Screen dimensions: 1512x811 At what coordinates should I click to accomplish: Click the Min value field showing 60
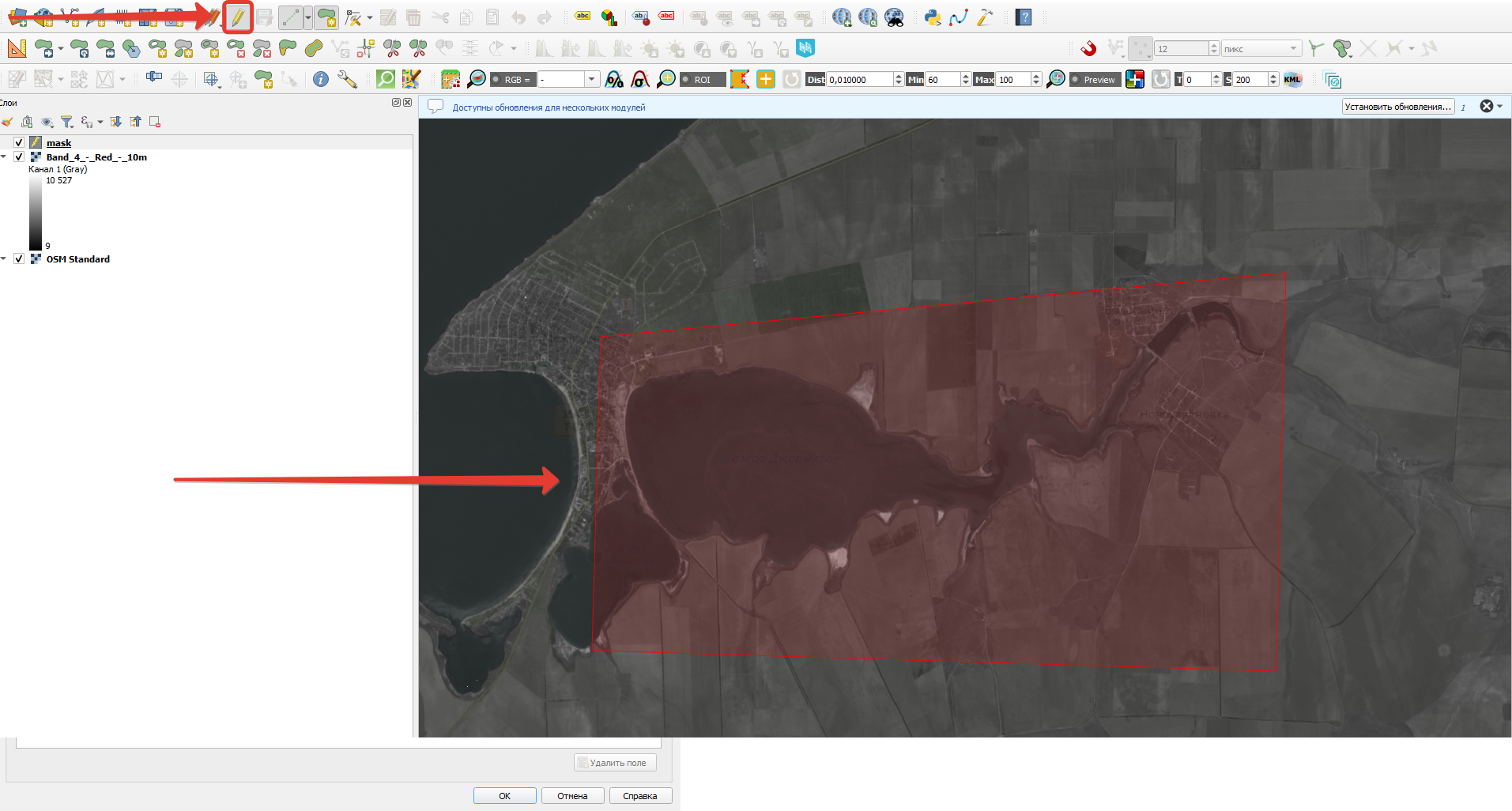[x=944, y=79]
